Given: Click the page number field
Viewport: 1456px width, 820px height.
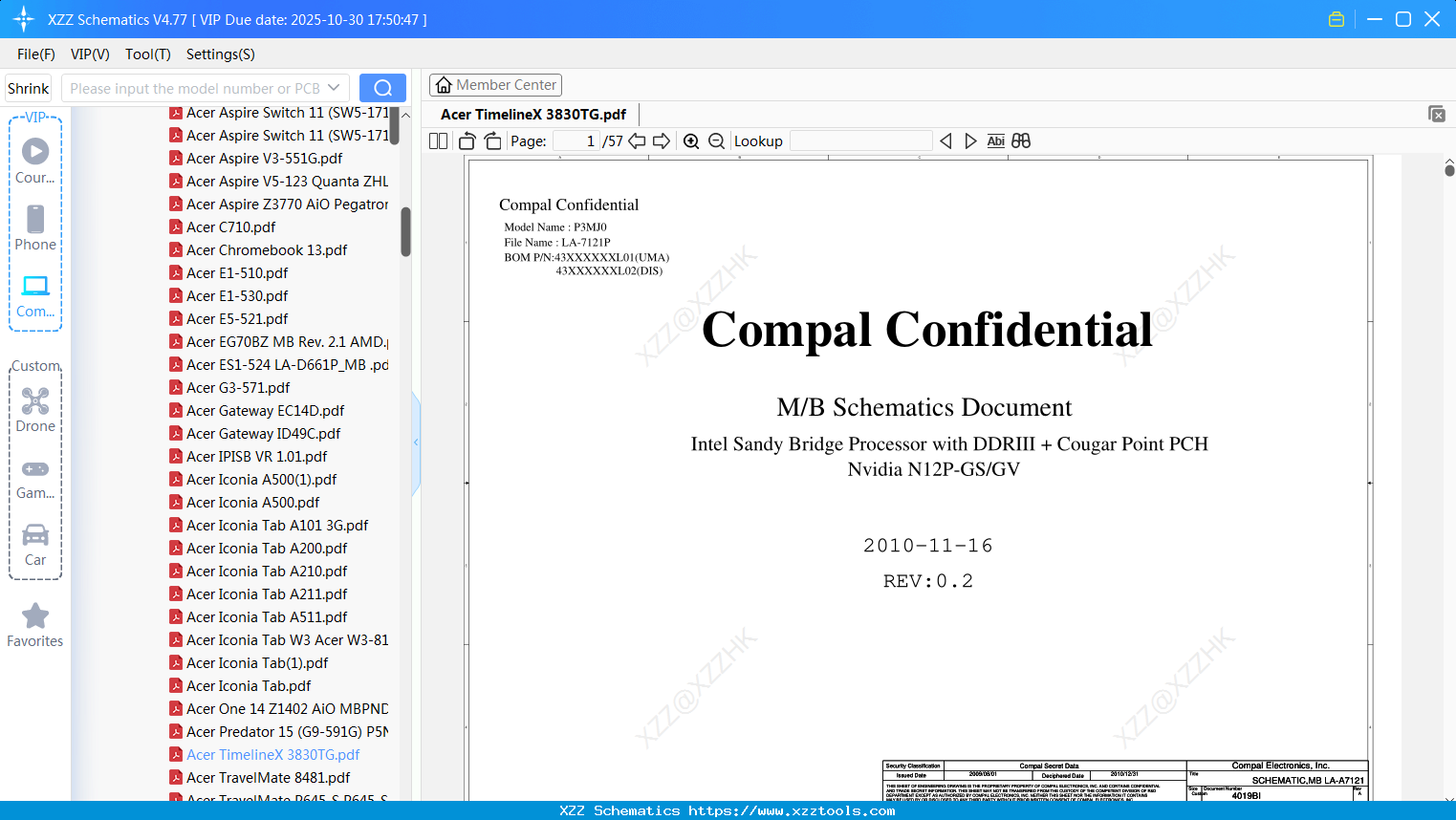Looking at the screenshot, I should coord(576,141).
